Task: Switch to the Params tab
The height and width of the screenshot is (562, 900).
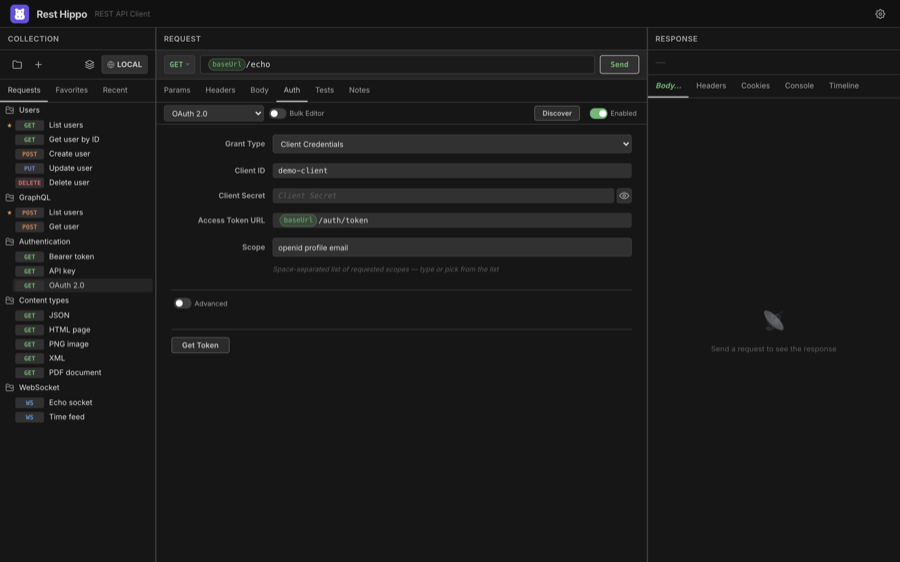Action: point(177,90)
